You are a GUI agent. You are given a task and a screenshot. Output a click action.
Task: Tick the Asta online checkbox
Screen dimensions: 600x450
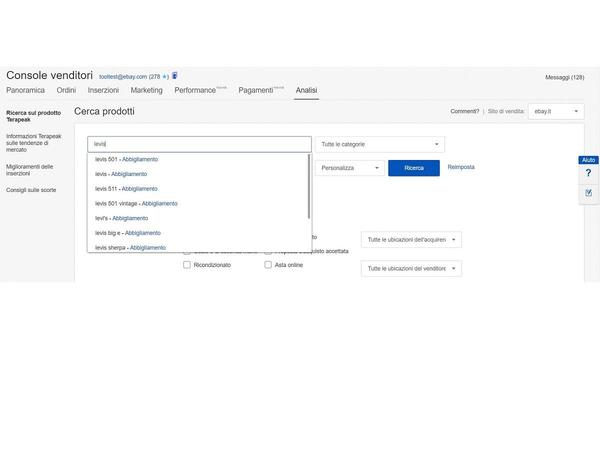[x=268, y=265]
